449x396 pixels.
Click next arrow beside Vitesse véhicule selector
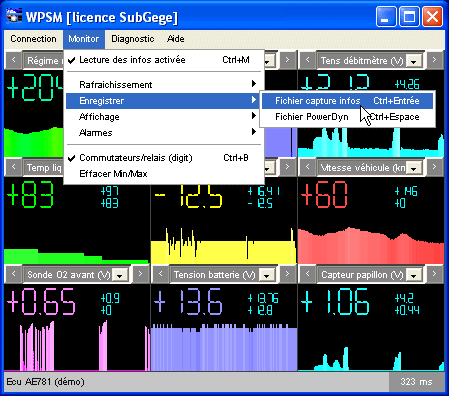[434, 167]
